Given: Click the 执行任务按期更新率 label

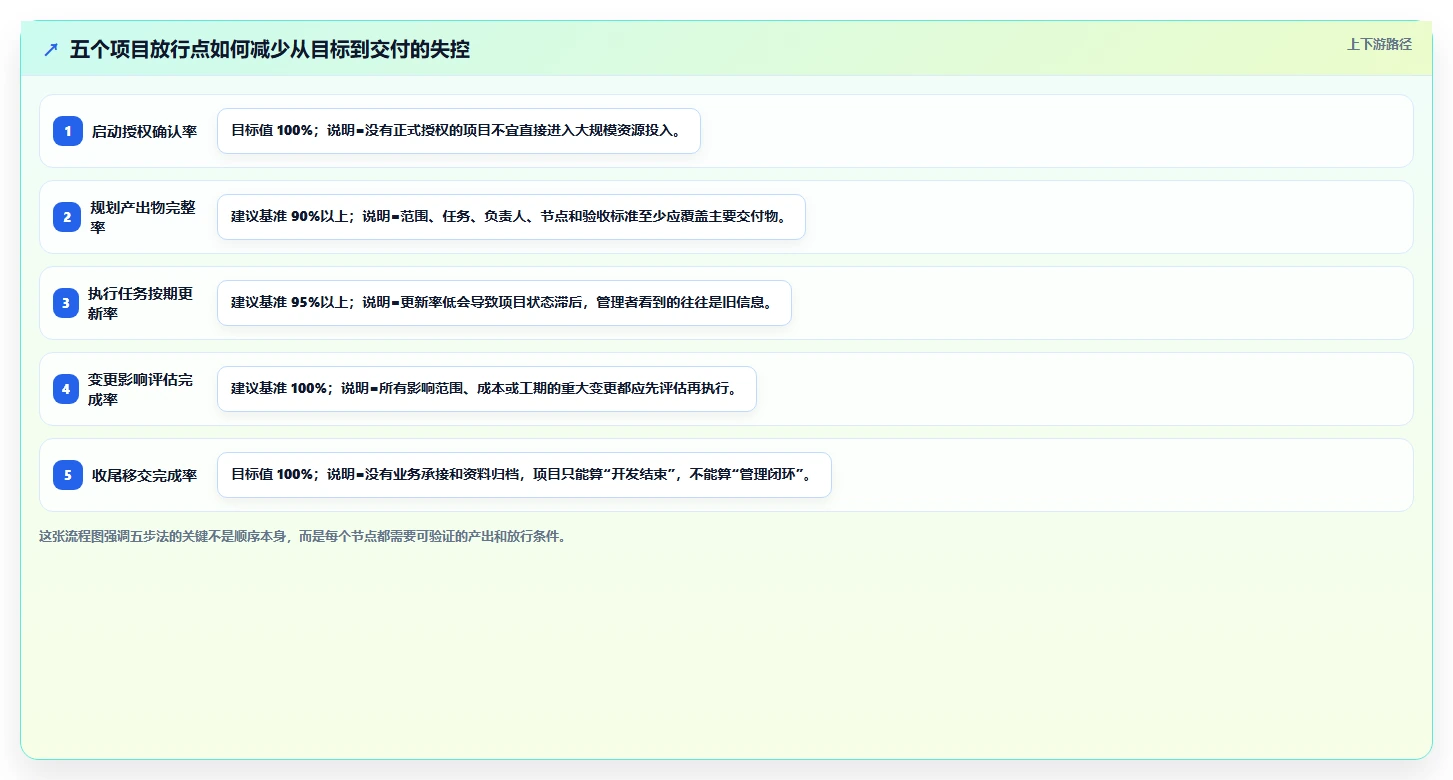Looking at the screenshot, I should 140,303.
